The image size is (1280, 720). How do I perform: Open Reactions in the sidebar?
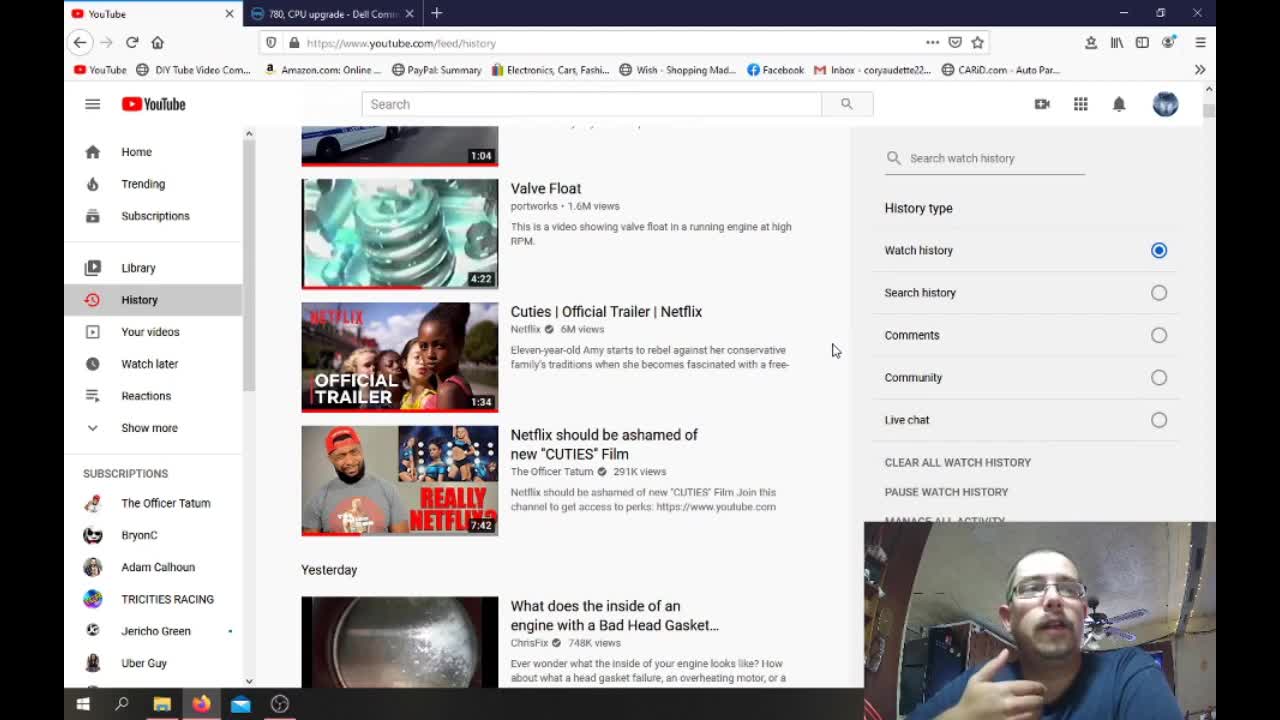tap(153, 396)
